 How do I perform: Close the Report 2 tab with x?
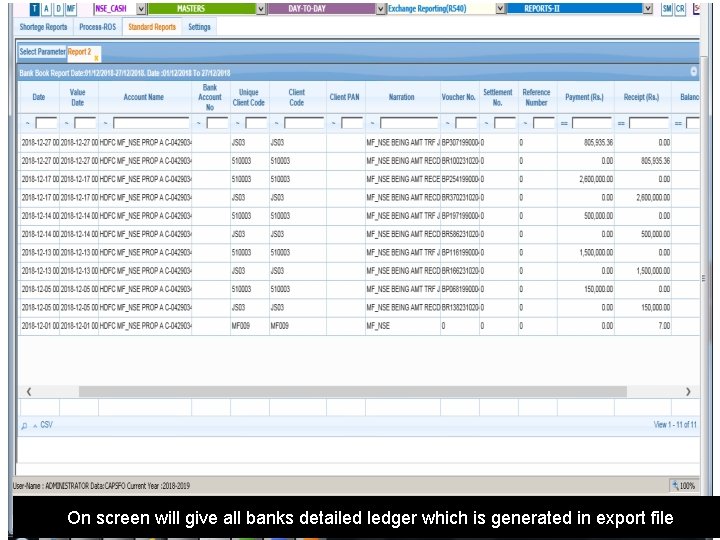[x=96, y=58]
